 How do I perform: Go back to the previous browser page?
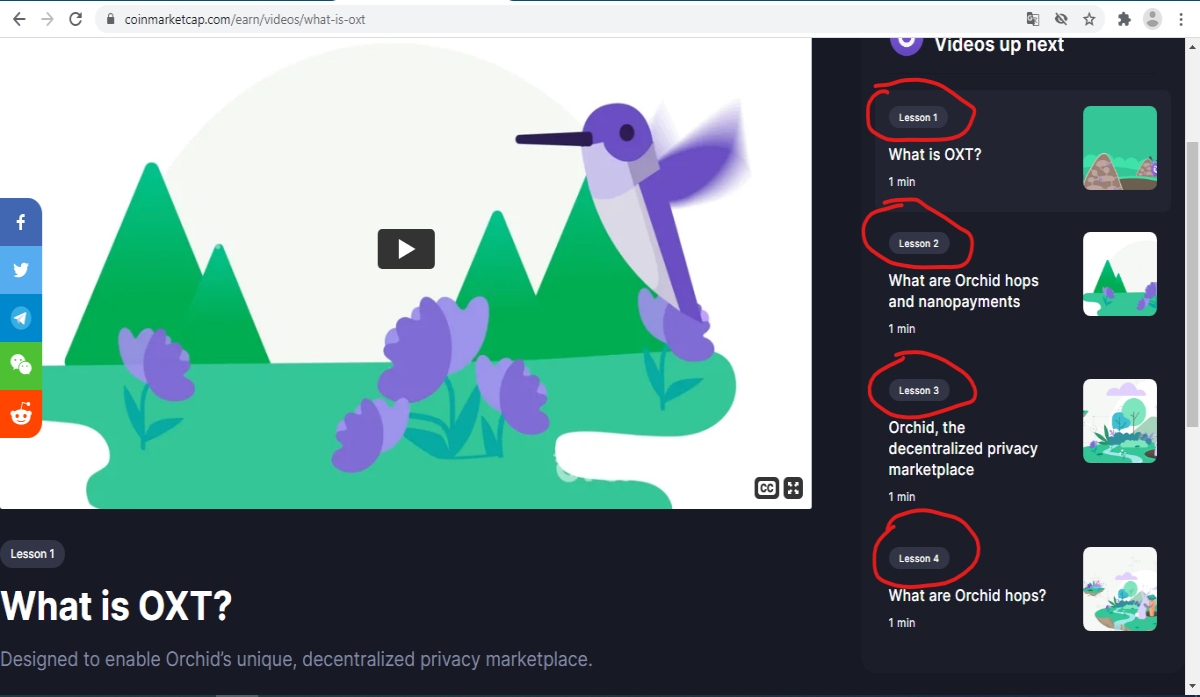[19, 19]
